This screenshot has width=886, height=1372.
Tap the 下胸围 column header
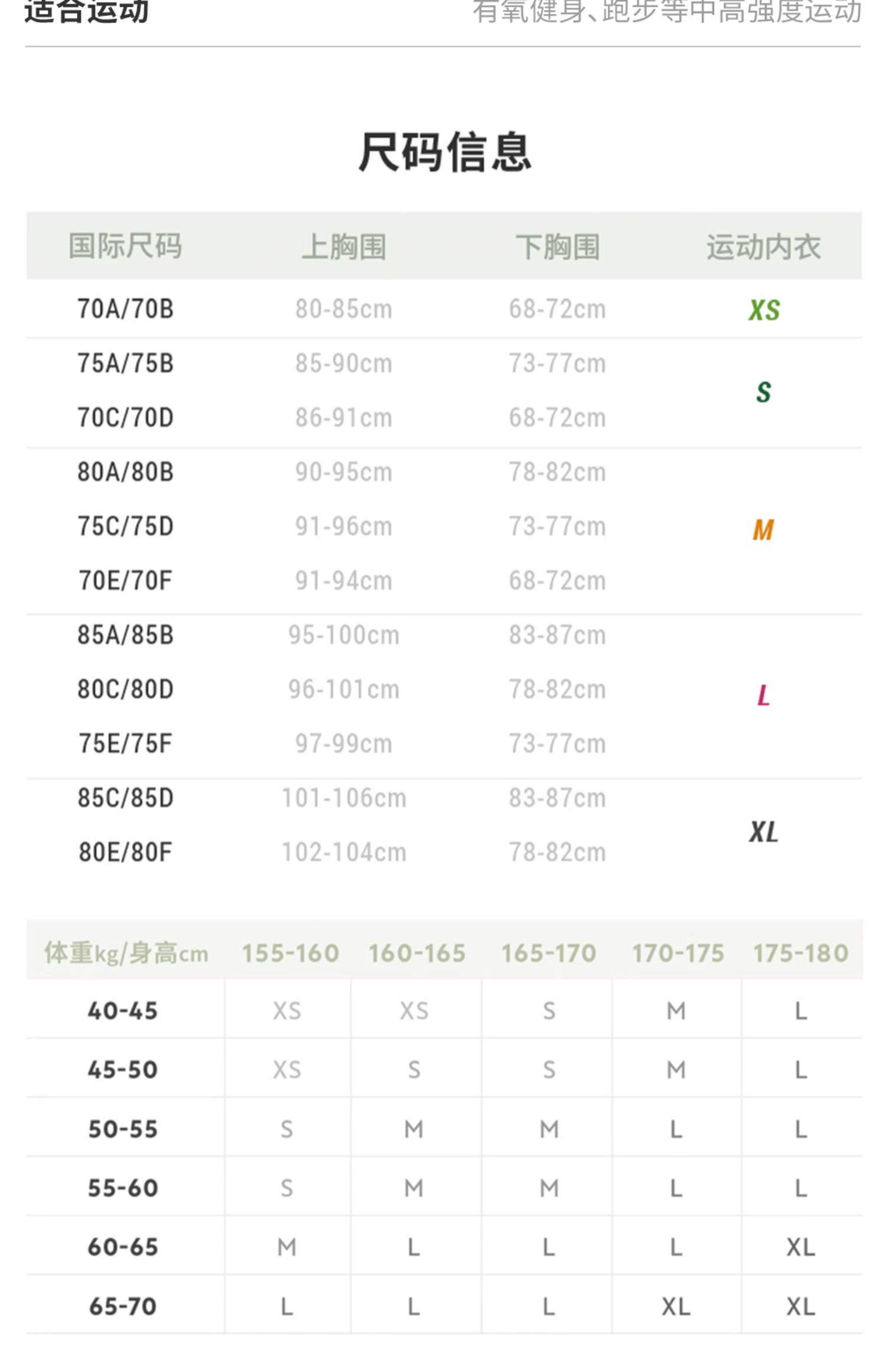tap(558, 246)
